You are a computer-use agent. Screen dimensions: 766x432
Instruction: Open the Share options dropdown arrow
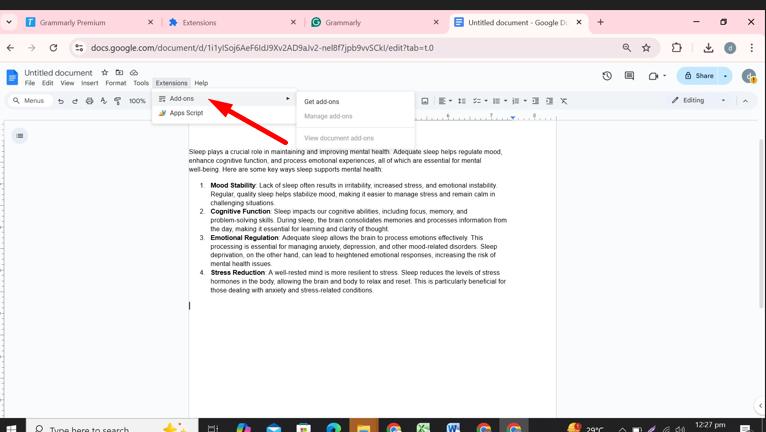pyautogui.click(x=726, y=76)
